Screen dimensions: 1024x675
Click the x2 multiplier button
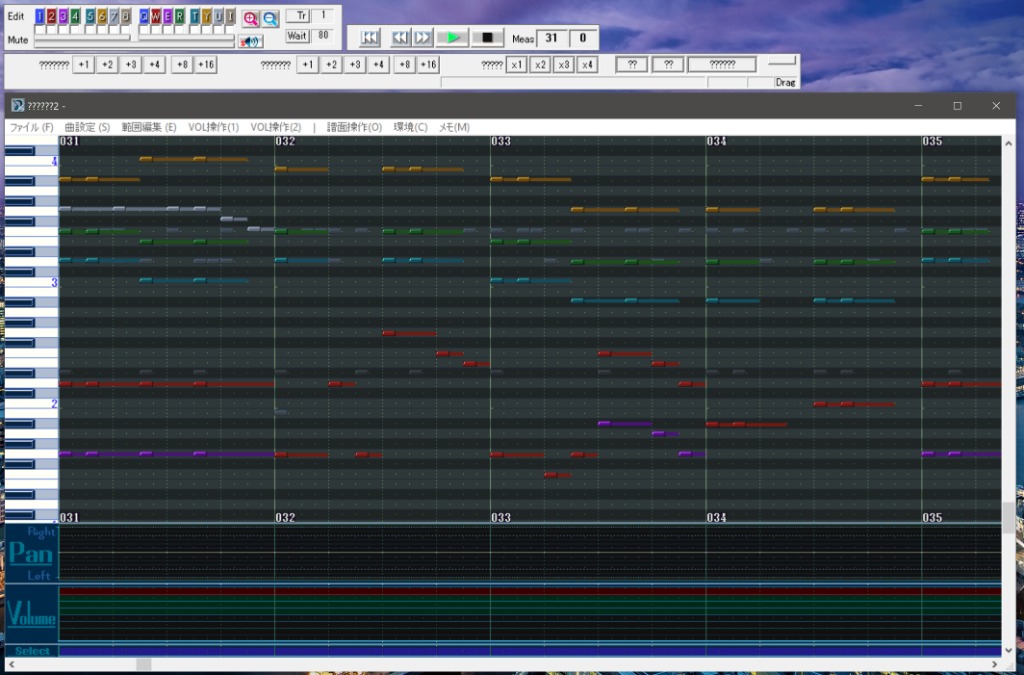[539, 64]
